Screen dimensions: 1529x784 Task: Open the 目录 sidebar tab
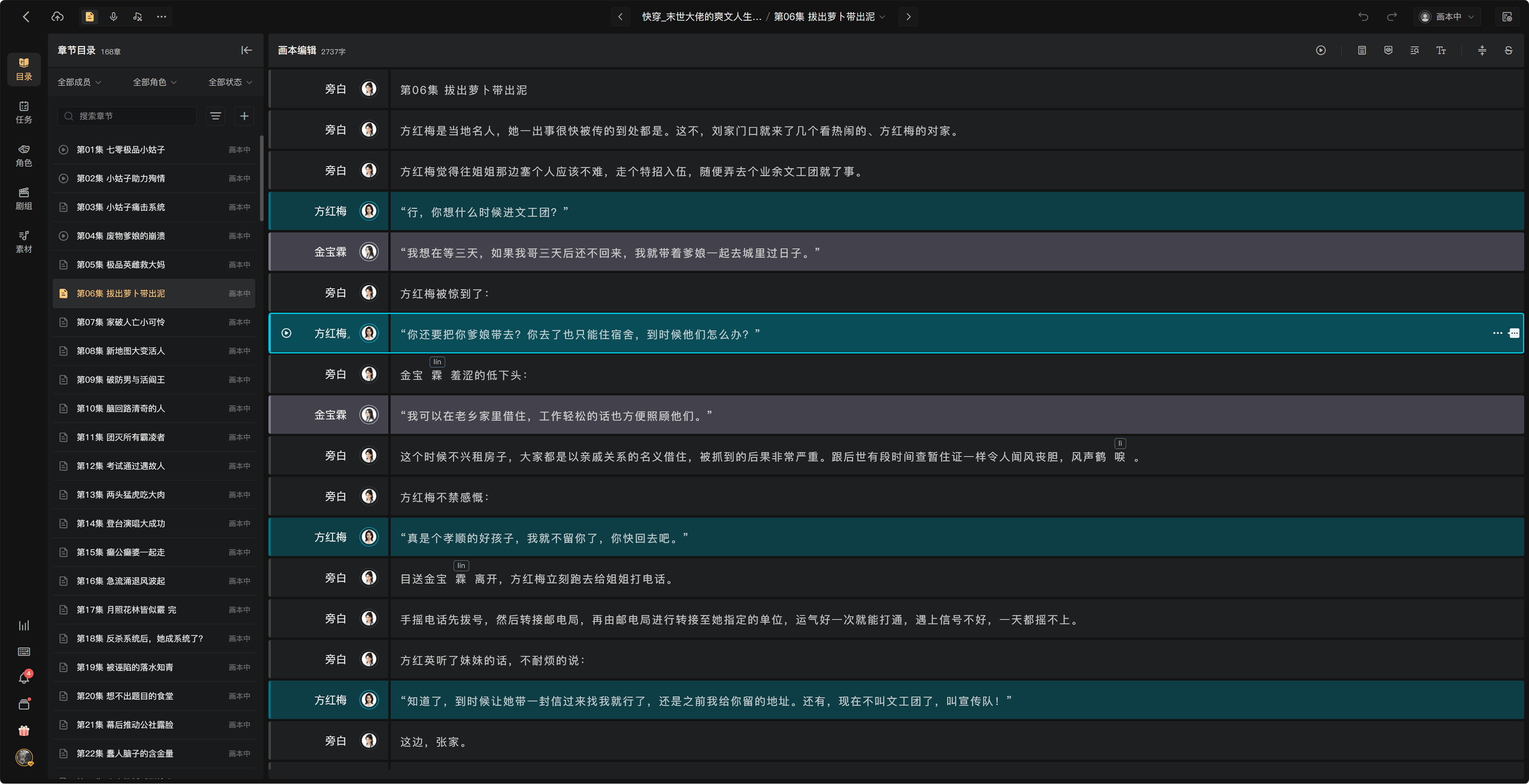pyautogui.click(x=24, y=69)
